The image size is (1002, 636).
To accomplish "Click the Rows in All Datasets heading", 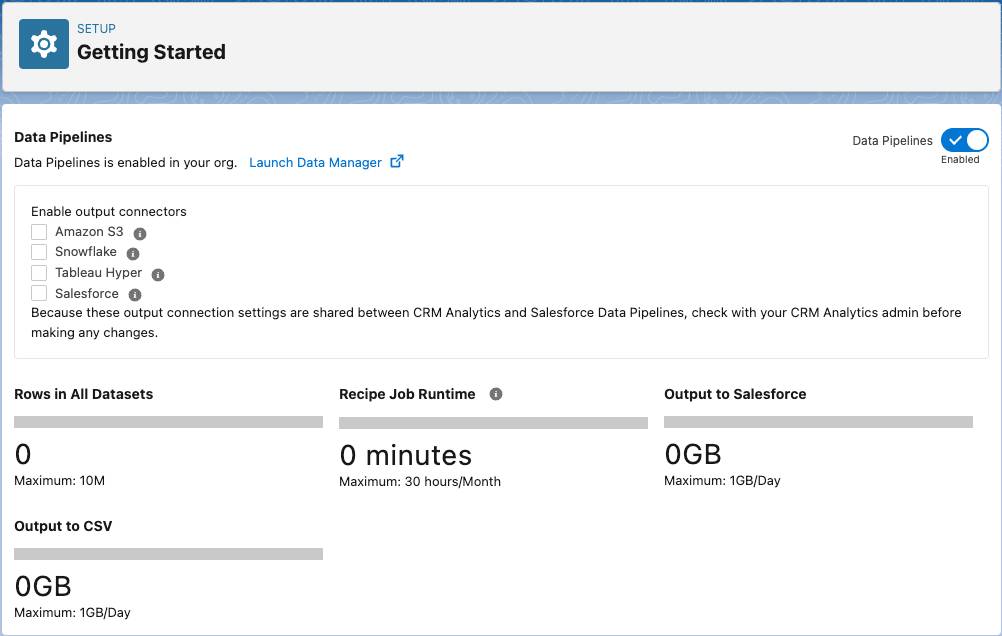I will pyautogui.click(x=84, y=394).
